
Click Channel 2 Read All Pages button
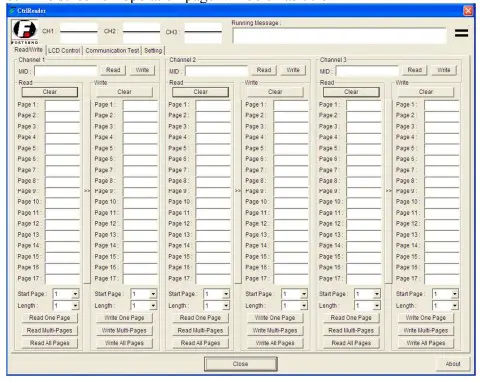200,343
